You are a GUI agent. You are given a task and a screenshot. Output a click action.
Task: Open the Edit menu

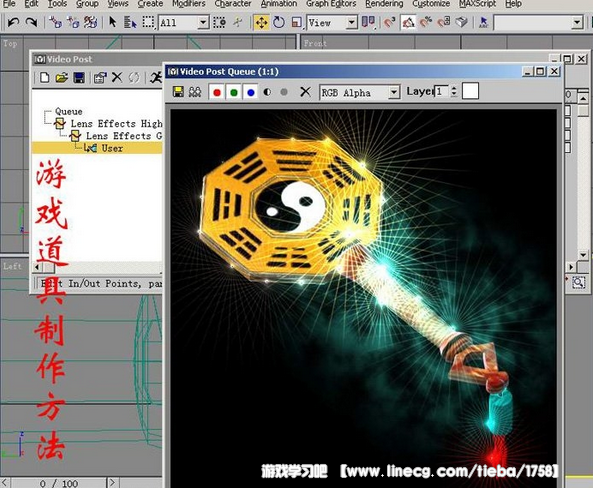(31, 4)
